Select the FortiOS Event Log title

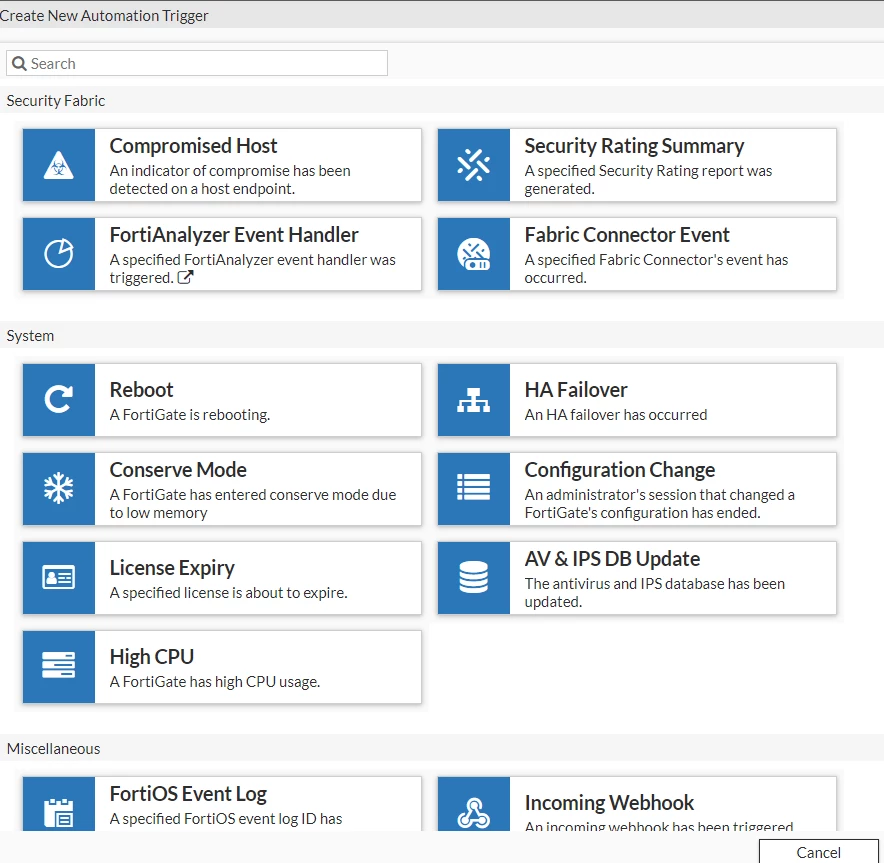click(x=188, y=794)
